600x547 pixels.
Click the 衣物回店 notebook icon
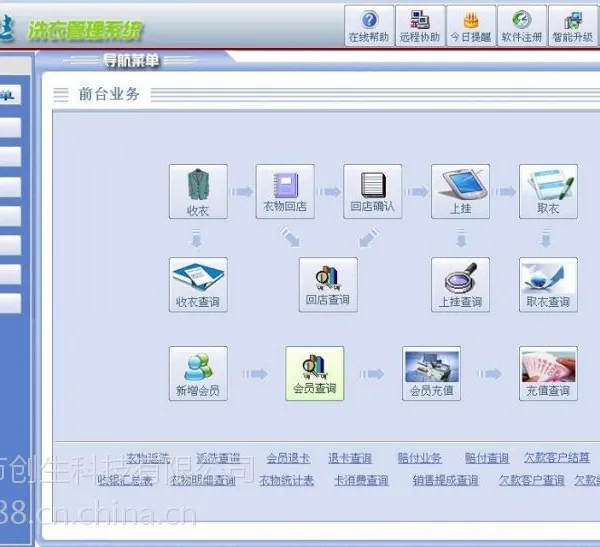[x=285, y=192]
